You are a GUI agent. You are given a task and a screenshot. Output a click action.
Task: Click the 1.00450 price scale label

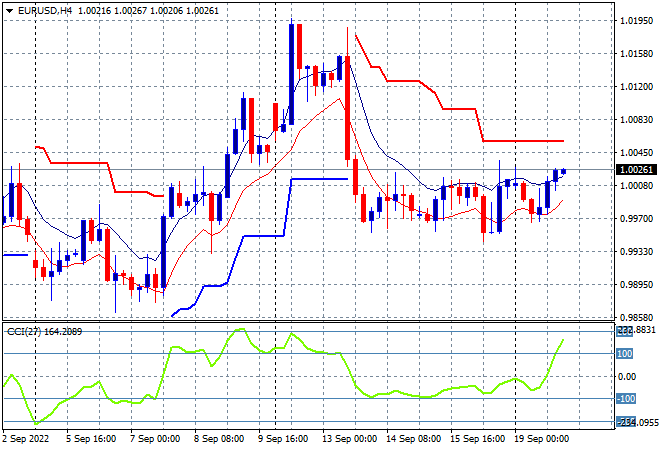pos(636,153)
